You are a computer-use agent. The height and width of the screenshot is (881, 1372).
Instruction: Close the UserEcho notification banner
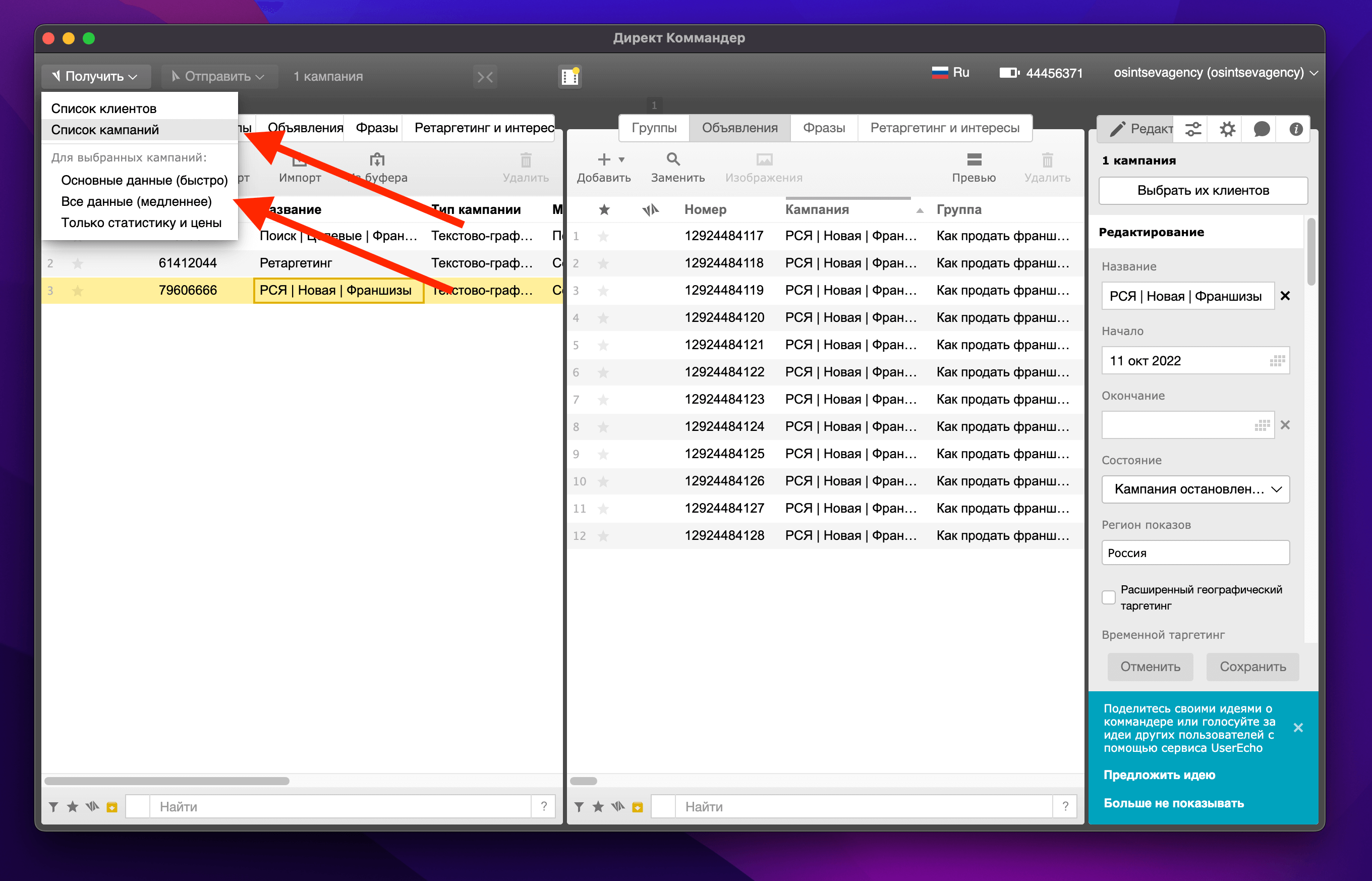pyautogui.click(x=1298, y=728)
